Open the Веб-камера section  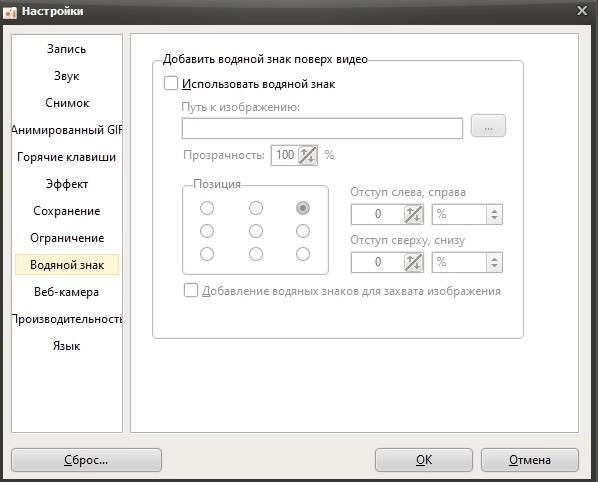point(67,292)
